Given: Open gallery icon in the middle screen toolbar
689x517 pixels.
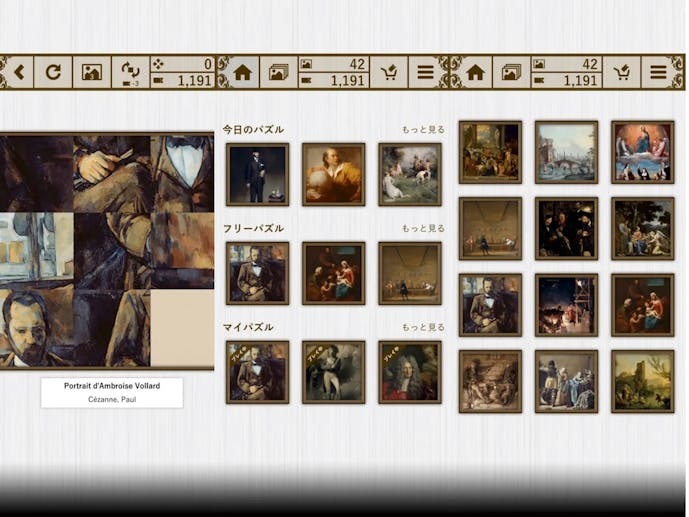Looking at the screenshot, I should pyautogui.click(x=278, y=72).
